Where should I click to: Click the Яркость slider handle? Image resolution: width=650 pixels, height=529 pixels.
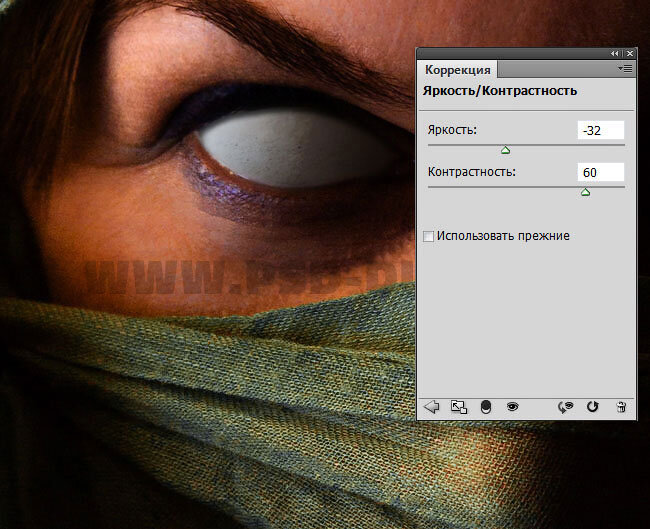pos(505,150)
